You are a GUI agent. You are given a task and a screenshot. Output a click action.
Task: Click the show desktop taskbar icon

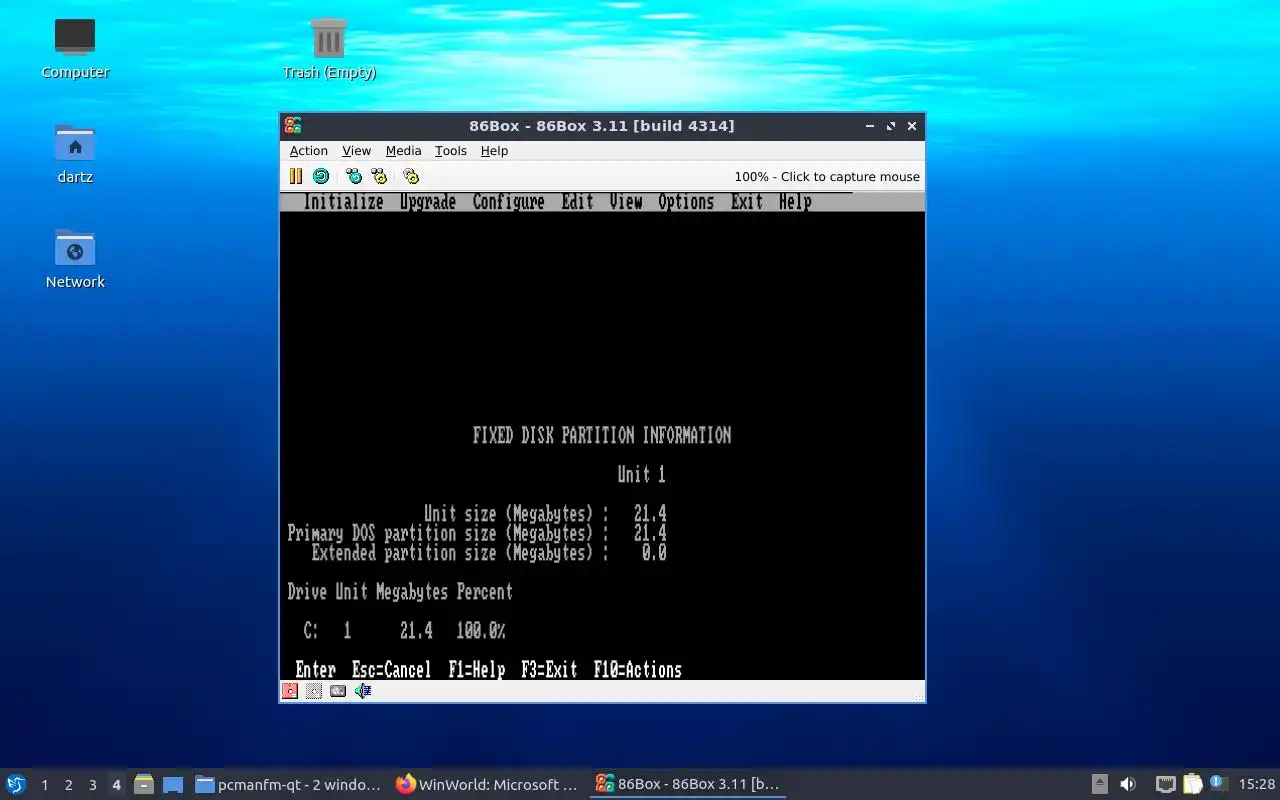173,784
